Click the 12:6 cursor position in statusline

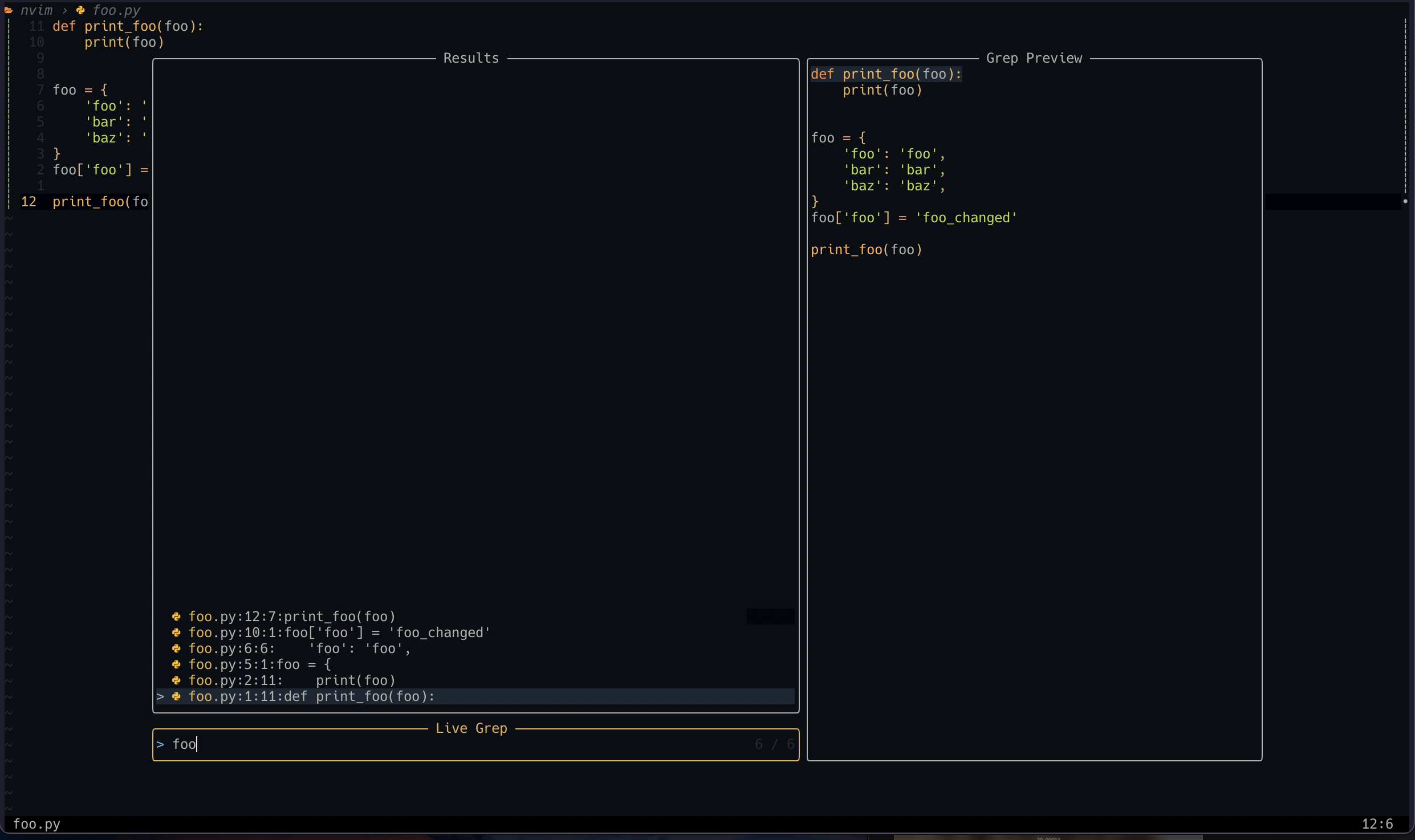click(x=1377, y=823)
